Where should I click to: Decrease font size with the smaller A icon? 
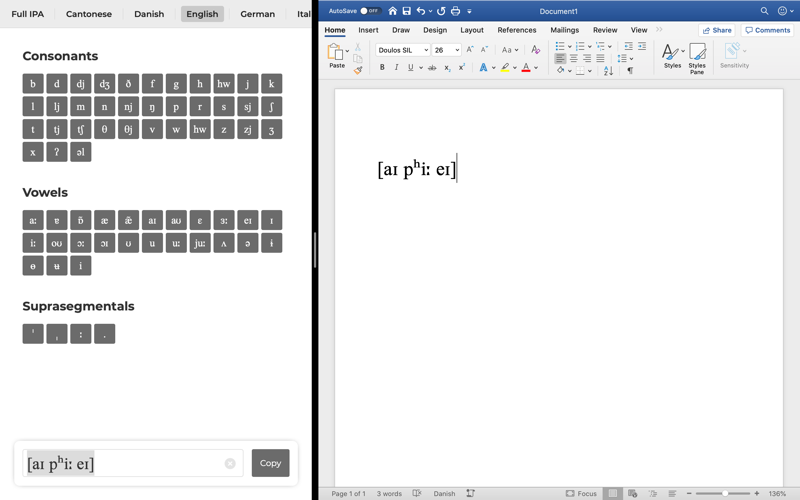coord(484,49)
